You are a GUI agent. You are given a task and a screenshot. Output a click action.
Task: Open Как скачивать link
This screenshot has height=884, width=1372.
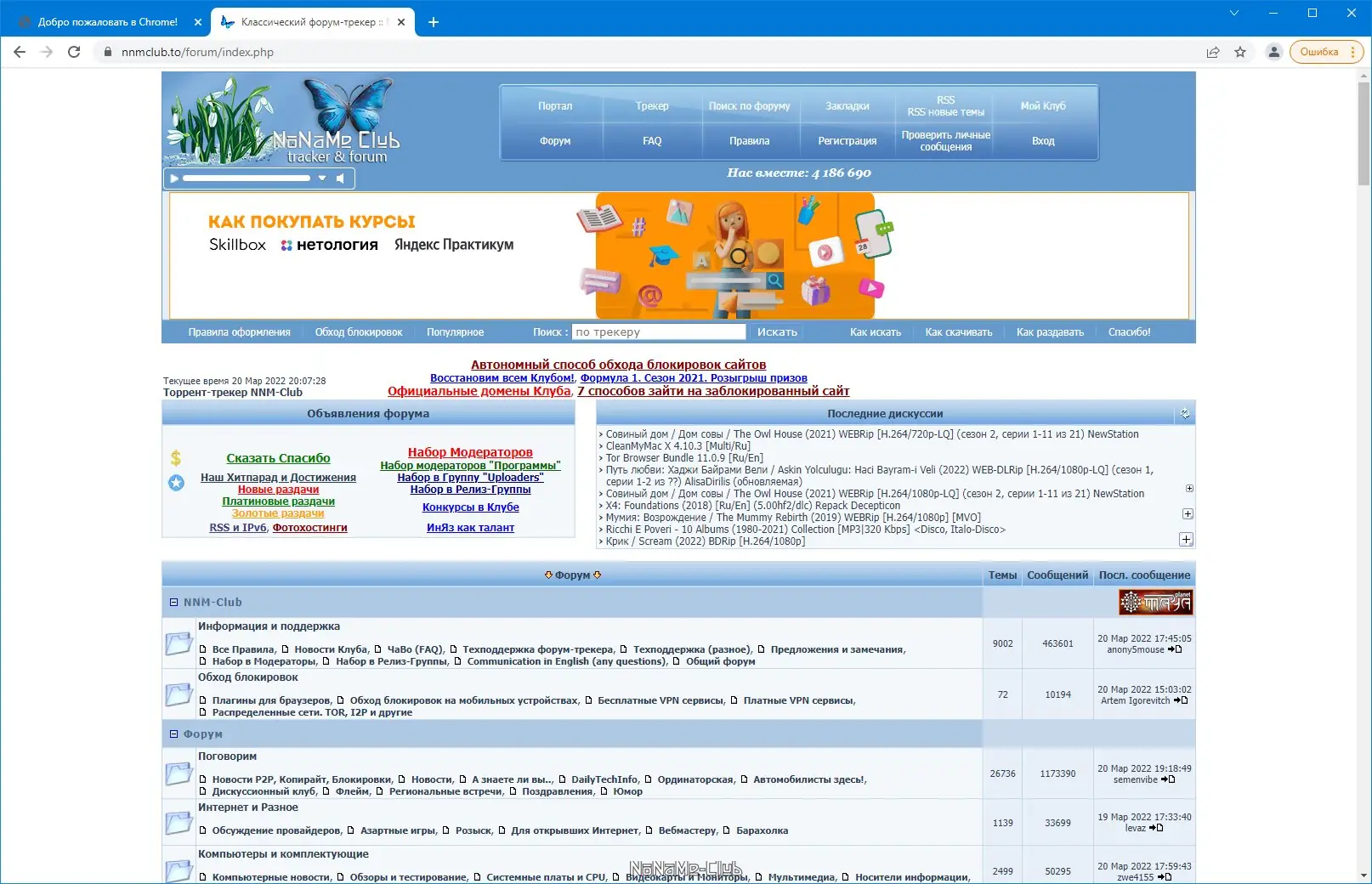(x=959, y=332)
